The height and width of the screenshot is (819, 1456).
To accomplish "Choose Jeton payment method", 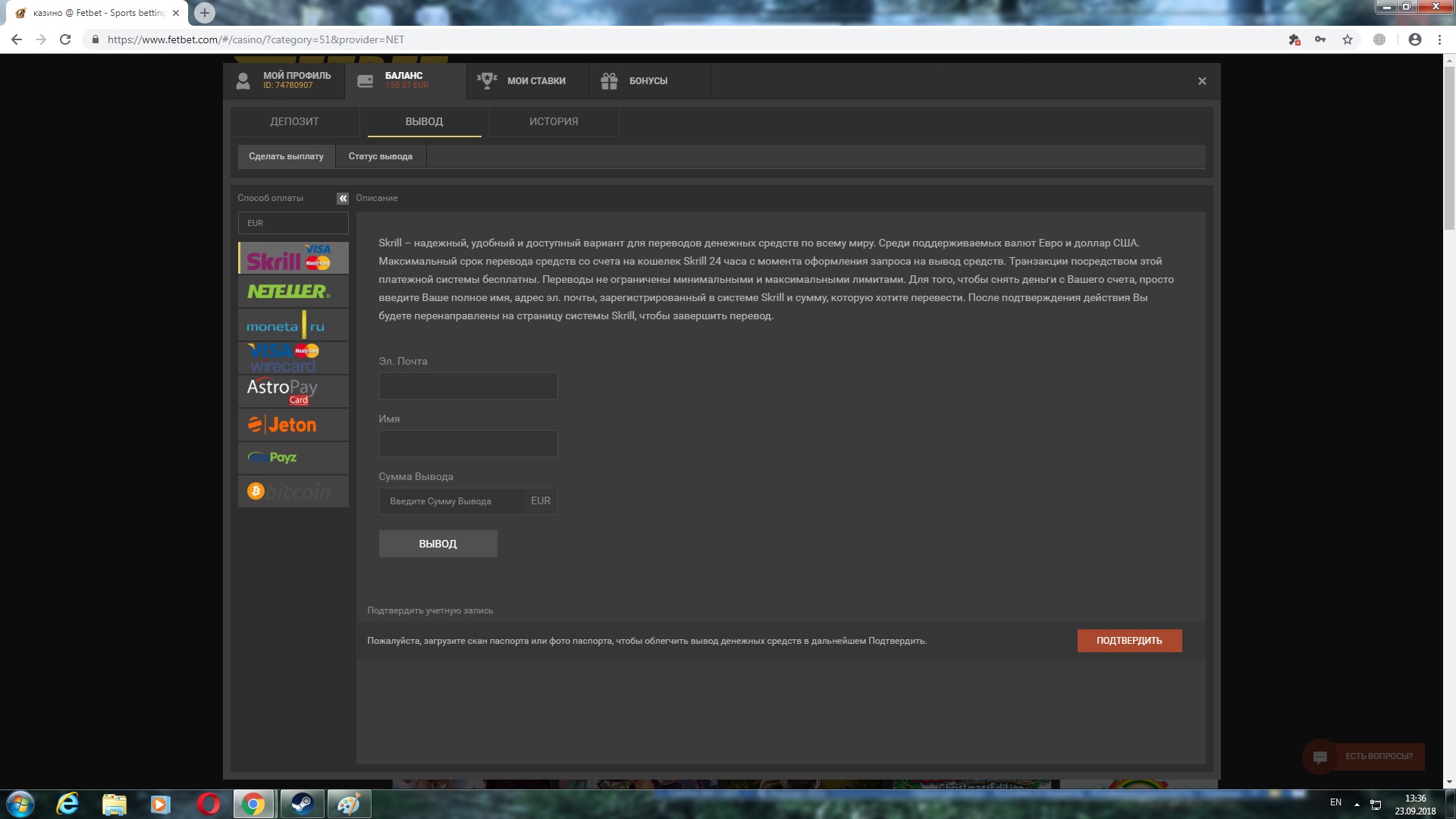I will click(x=293, y=425).
